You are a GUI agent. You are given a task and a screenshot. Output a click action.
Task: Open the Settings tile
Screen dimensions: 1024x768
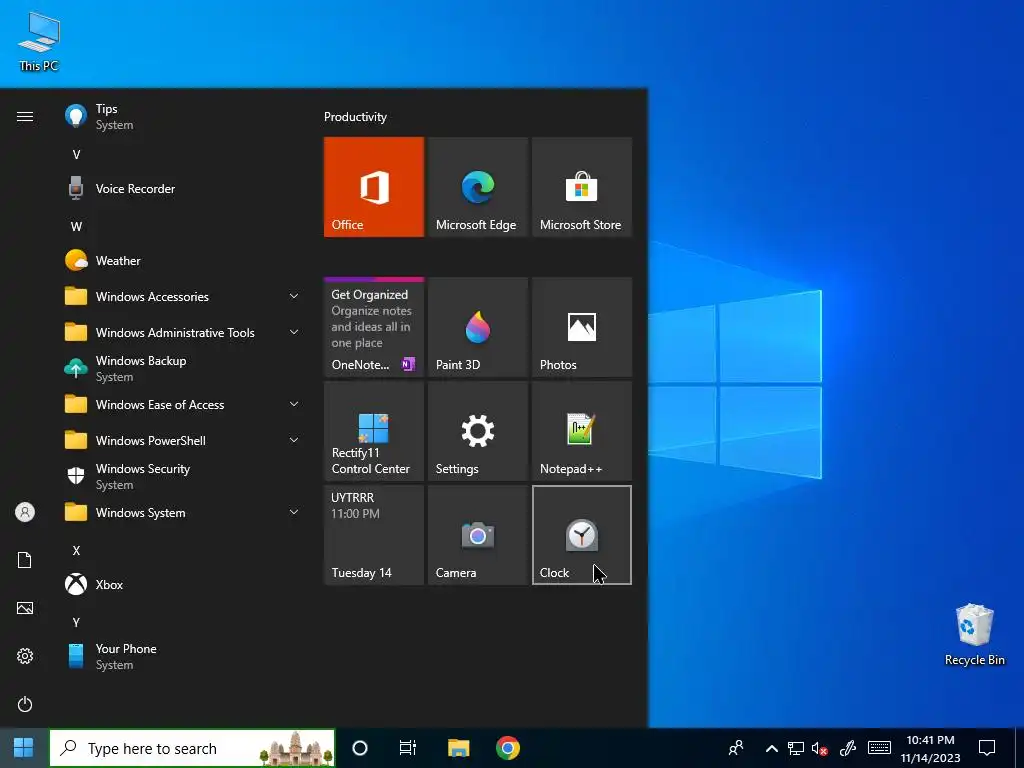tap(477, 431)
